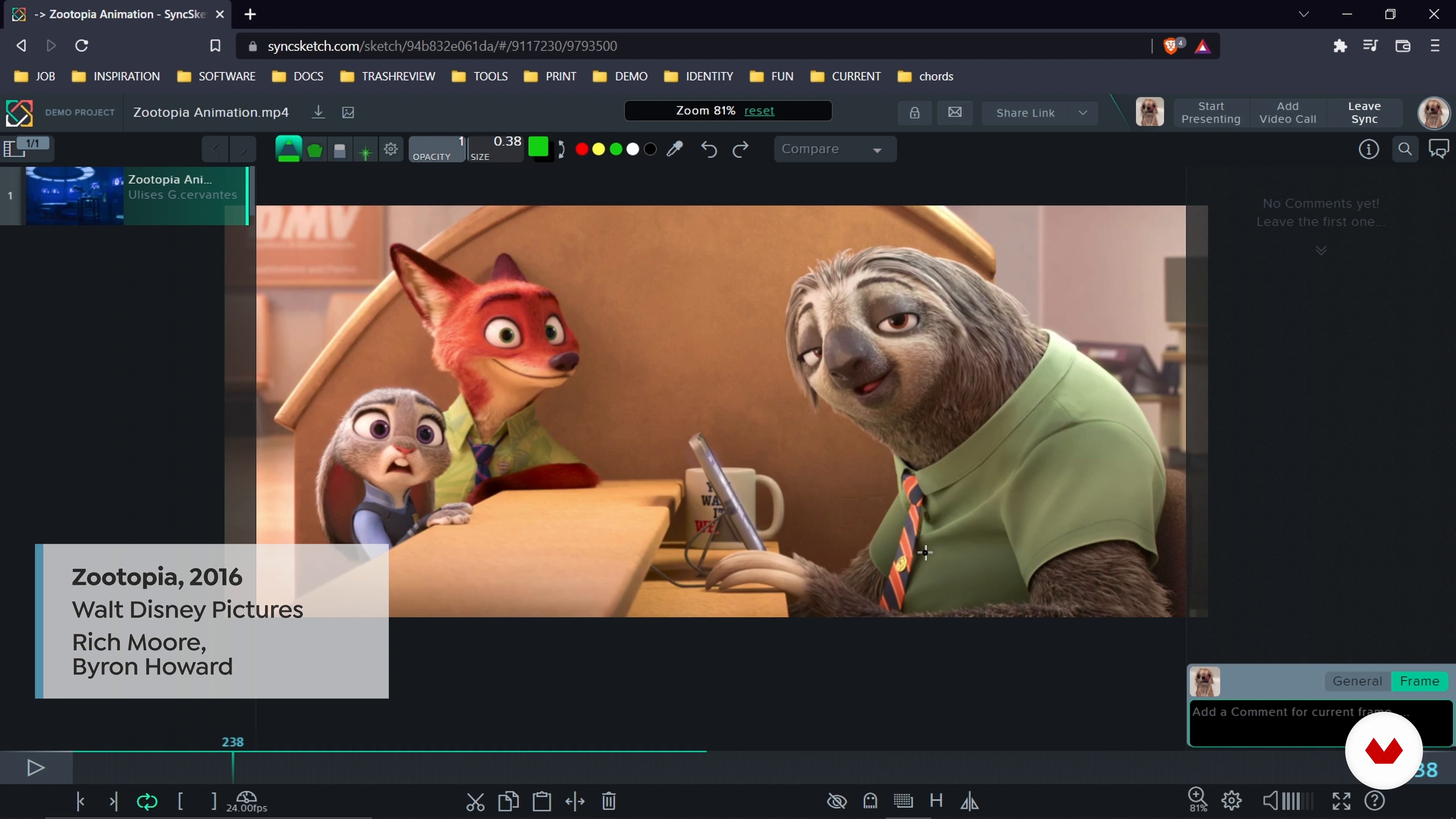Click the comment input field
The width and height of the screenshot is (1456, 819).
coord(1320,723)
